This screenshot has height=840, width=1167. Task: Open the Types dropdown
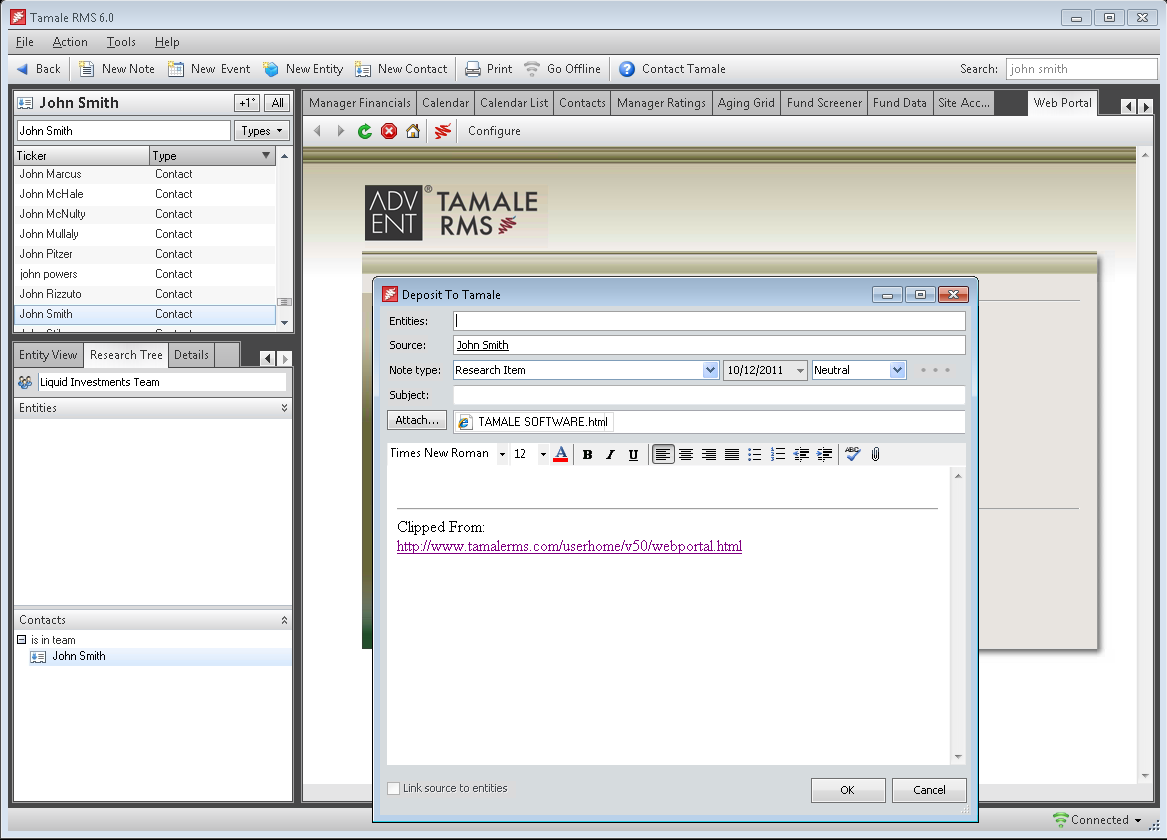[x=261, y=131]
